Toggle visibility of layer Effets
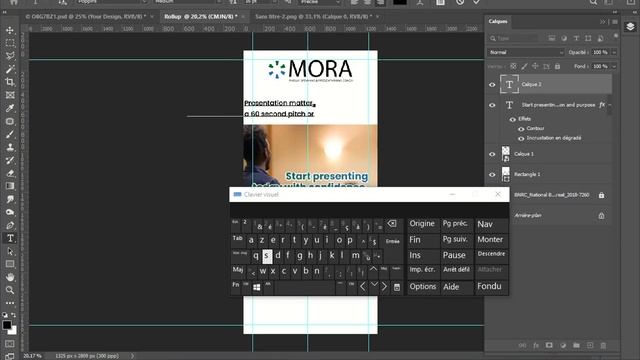 (x=513, y=119)
